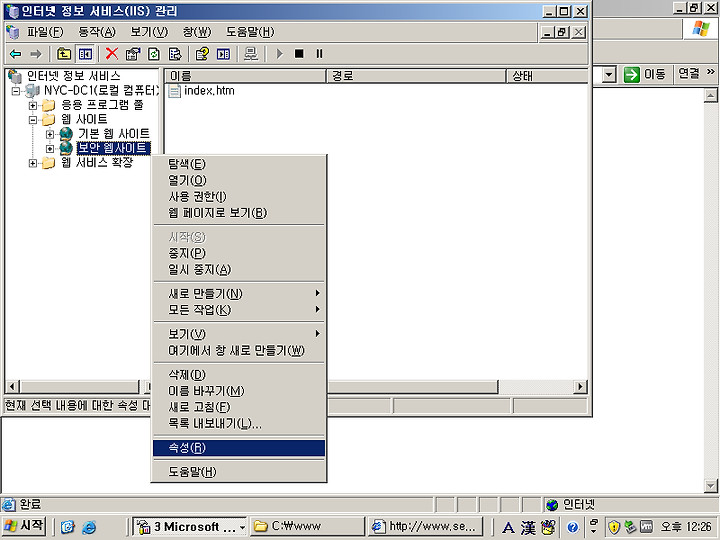The image size is (720, 540).
Task: Switch to http://www.se... taskbar button
Action: [426, 526]
